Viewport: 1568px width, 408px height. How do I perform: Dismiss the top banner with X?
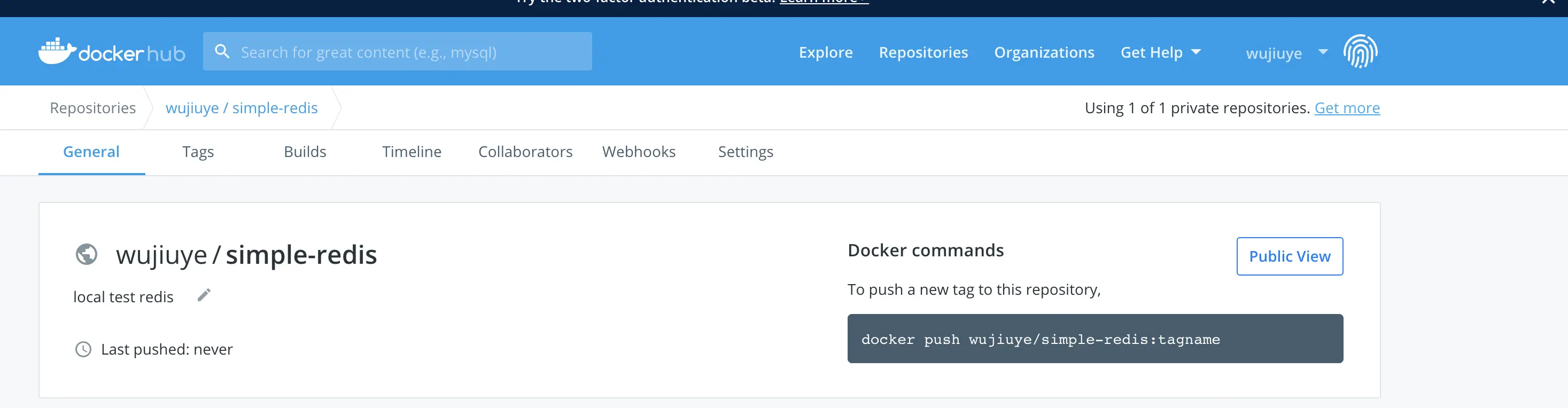pyautogui.click(x=1548, y=3)
